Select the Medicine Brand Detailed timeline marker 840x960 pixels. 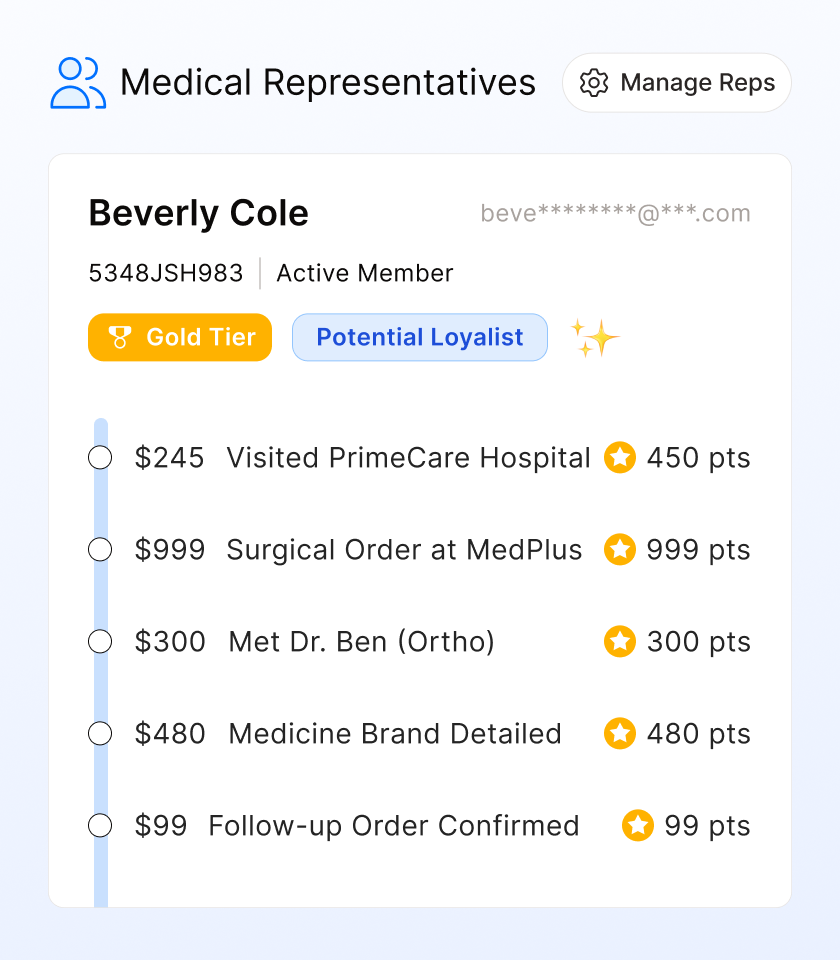tap(100, 734)
